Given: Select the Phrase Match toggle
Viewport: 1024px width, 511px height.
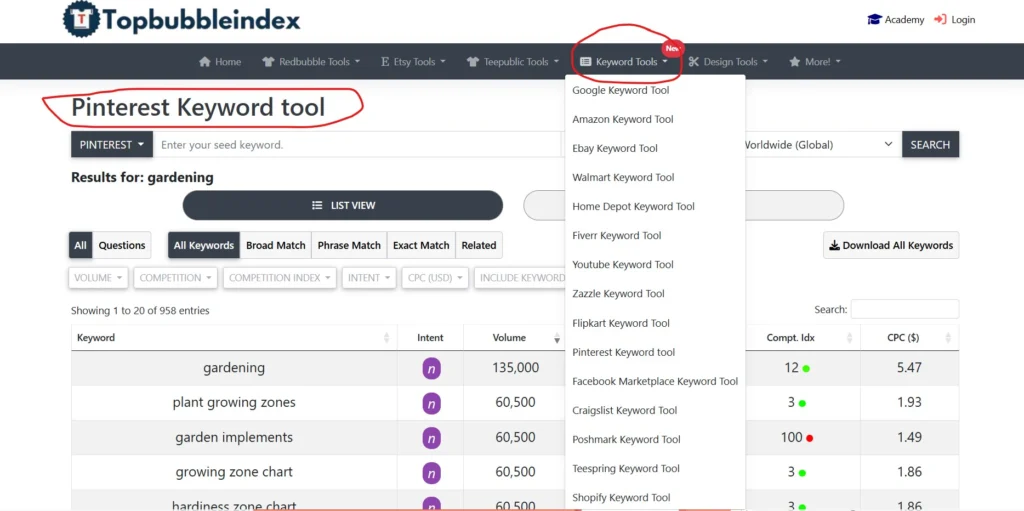Looking at the screenshot, I should tap(349, 245).
